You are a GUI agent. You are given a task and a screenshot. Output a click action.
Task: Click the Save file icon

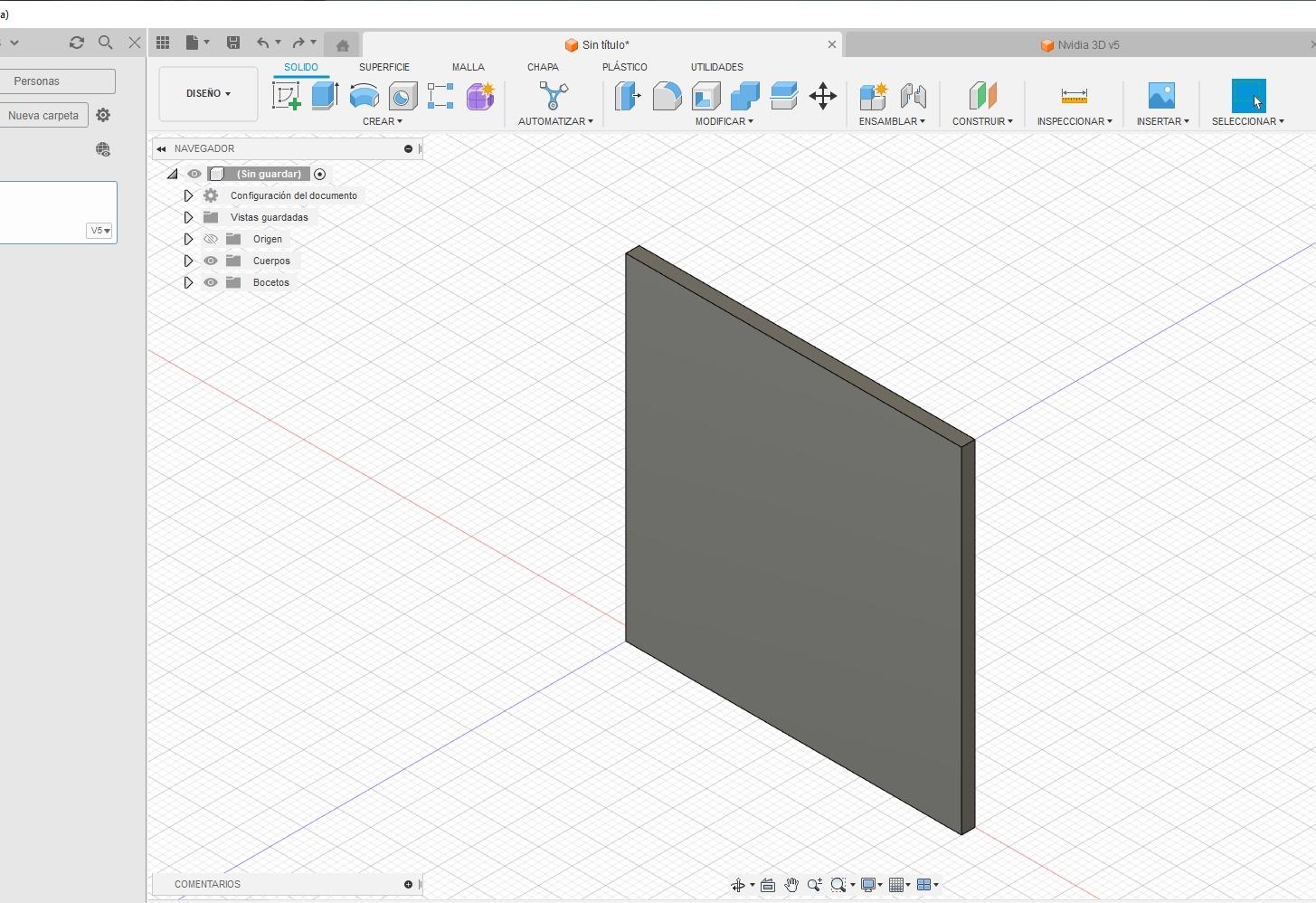click(233, 43)
